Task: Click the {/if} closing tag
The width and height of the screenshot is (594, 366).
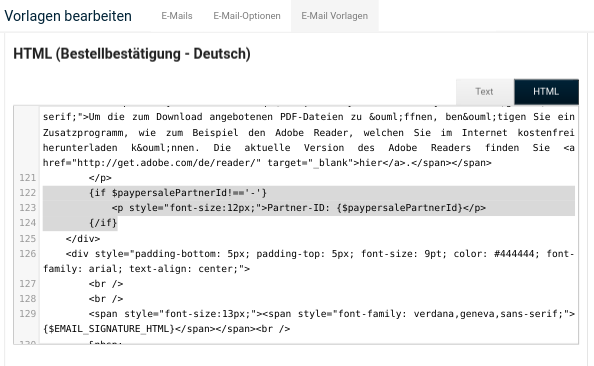Action: [x=103, y=223]
